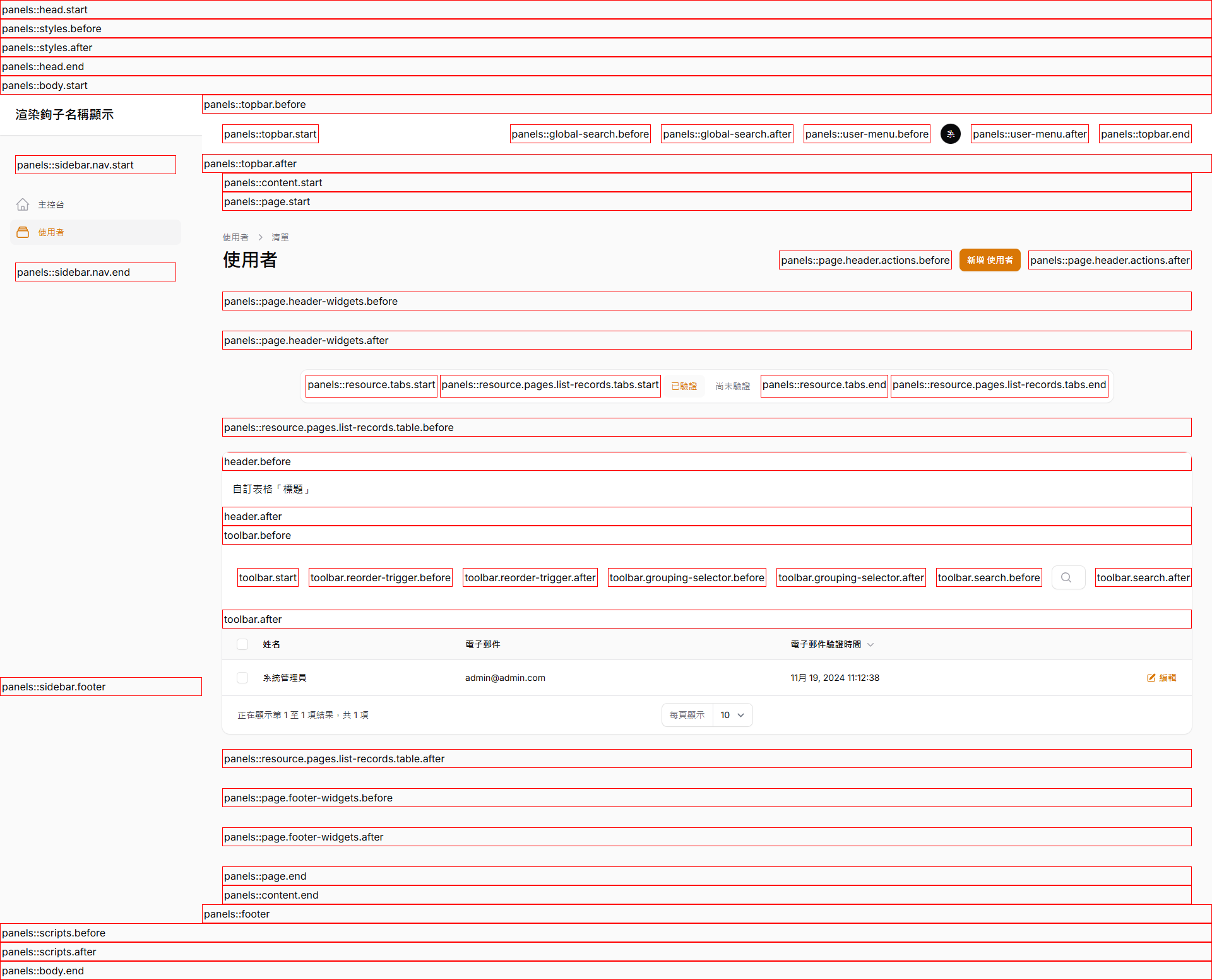
Task: Sort by 電子郵件驗證時間 column chevron
Action: 870,644
